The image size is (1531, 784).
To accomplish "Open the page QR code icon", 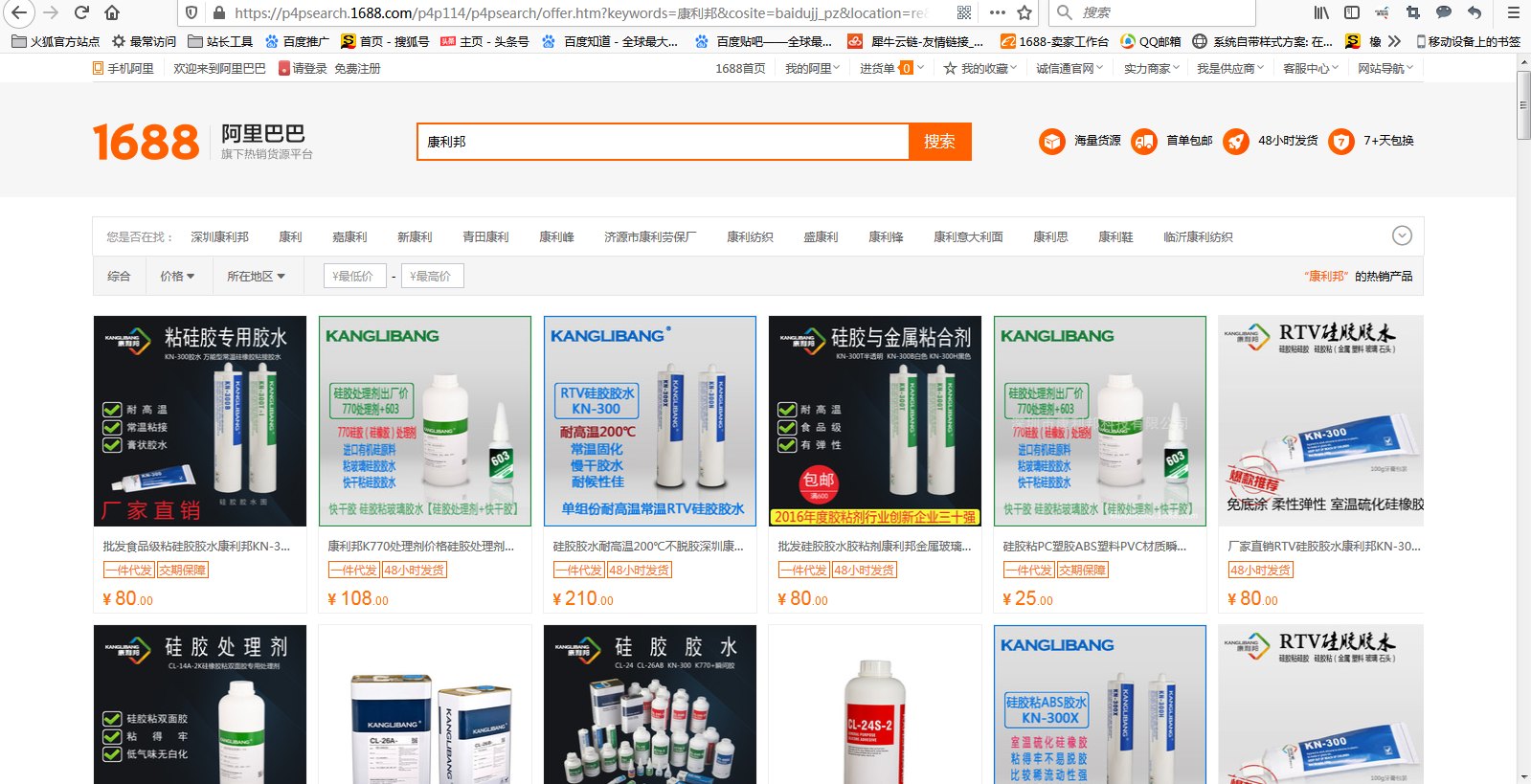I will coord(964,12).
